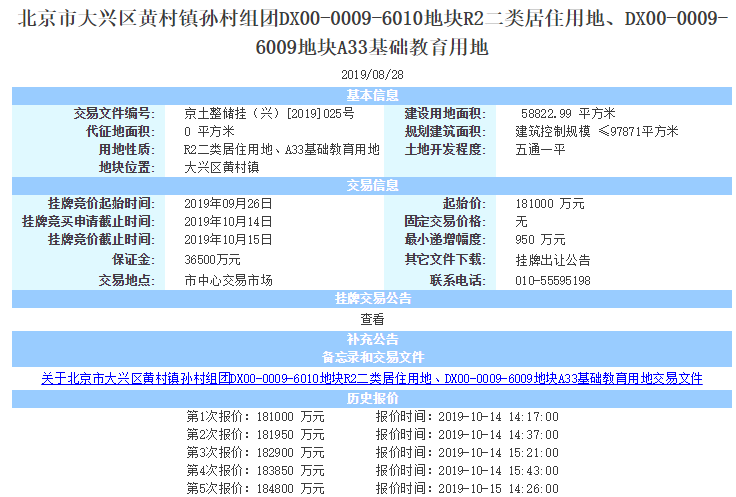Click the 建设用地面积 label
The height and width of the screenshot is (497, 736).
[445, 113]
